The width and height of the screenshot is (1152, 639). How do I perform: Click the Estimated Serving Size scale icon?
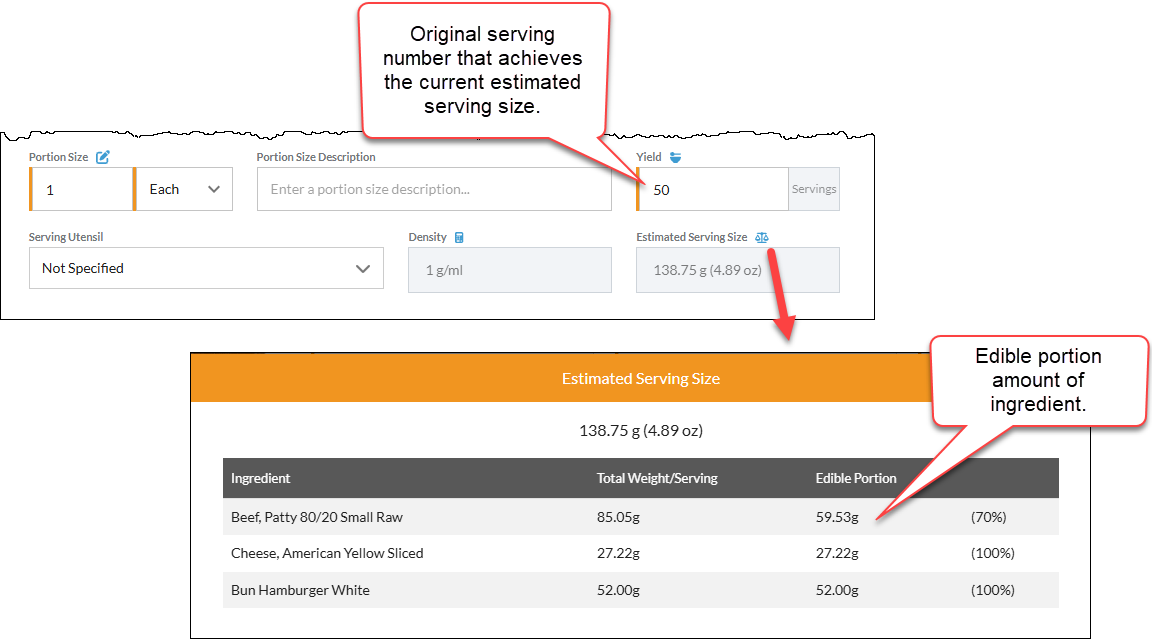point(763,237)
